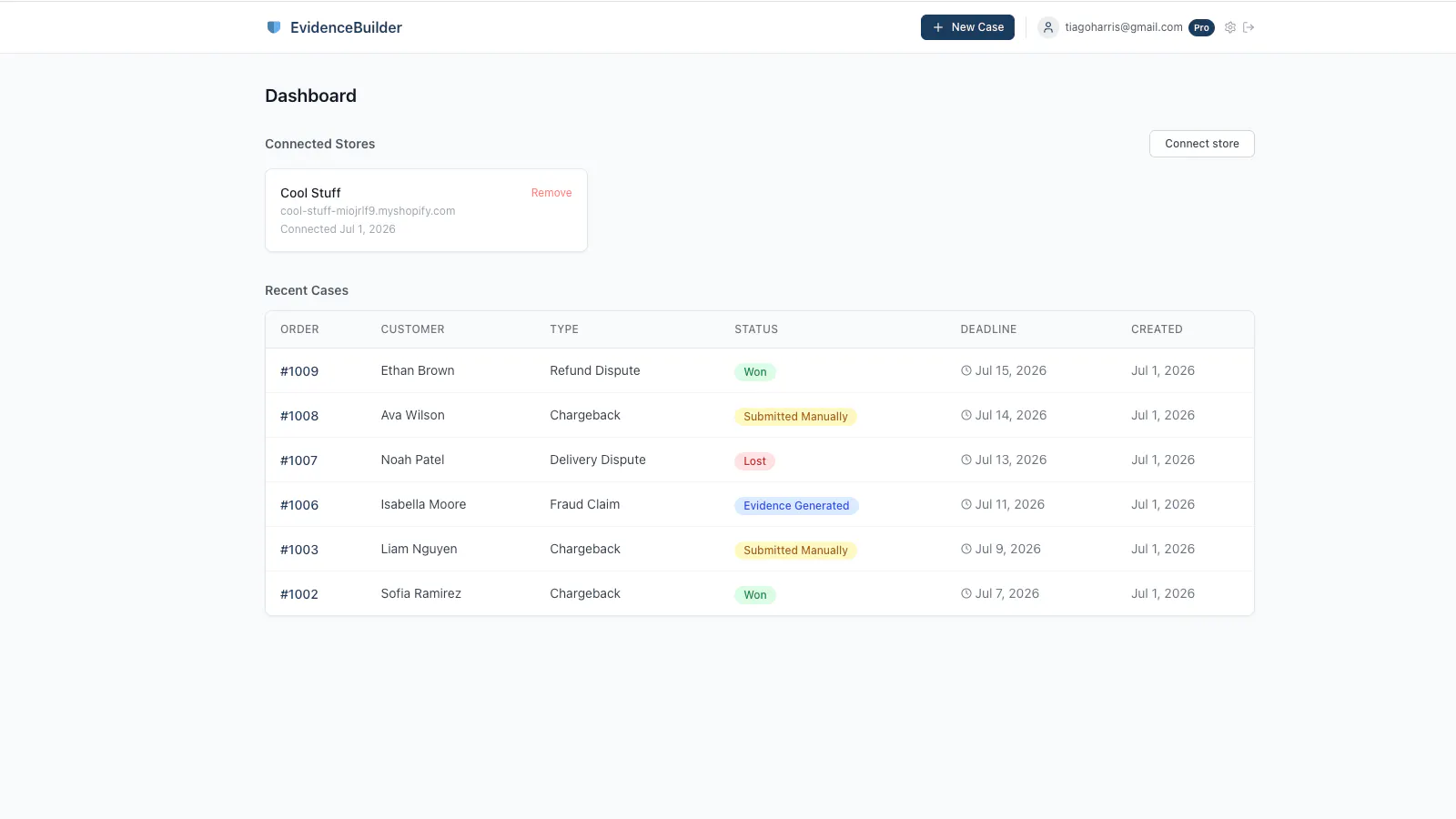This screenshot has width=1456, height=819.
Task: Click the ORDER column header
Action: pos(299,329)
